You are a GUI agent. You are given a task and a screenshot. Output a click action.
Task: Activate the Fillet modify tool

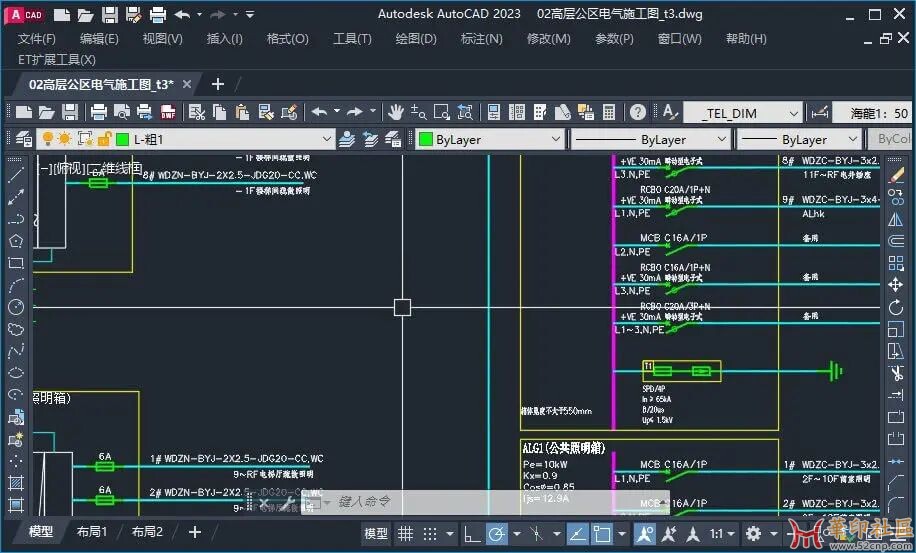coord(896,505)
